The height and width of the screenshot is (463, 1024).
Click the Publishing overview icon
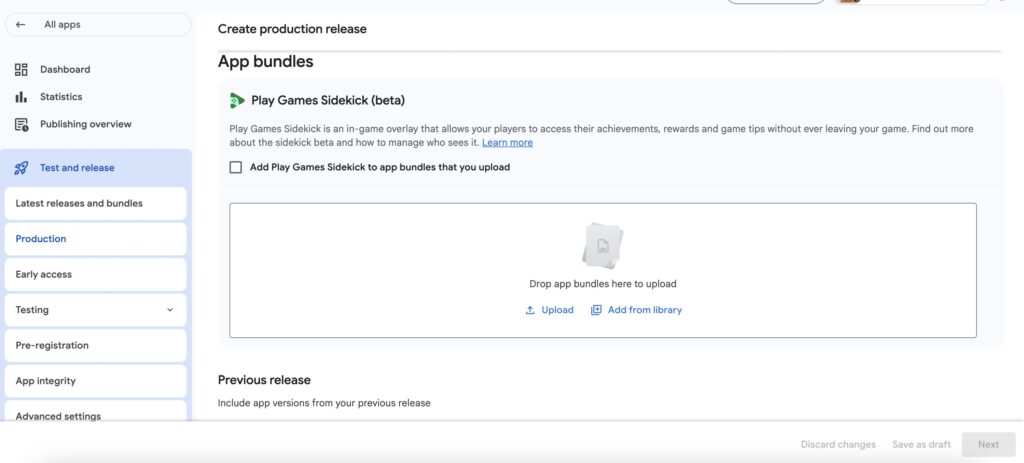click(21, 124)
